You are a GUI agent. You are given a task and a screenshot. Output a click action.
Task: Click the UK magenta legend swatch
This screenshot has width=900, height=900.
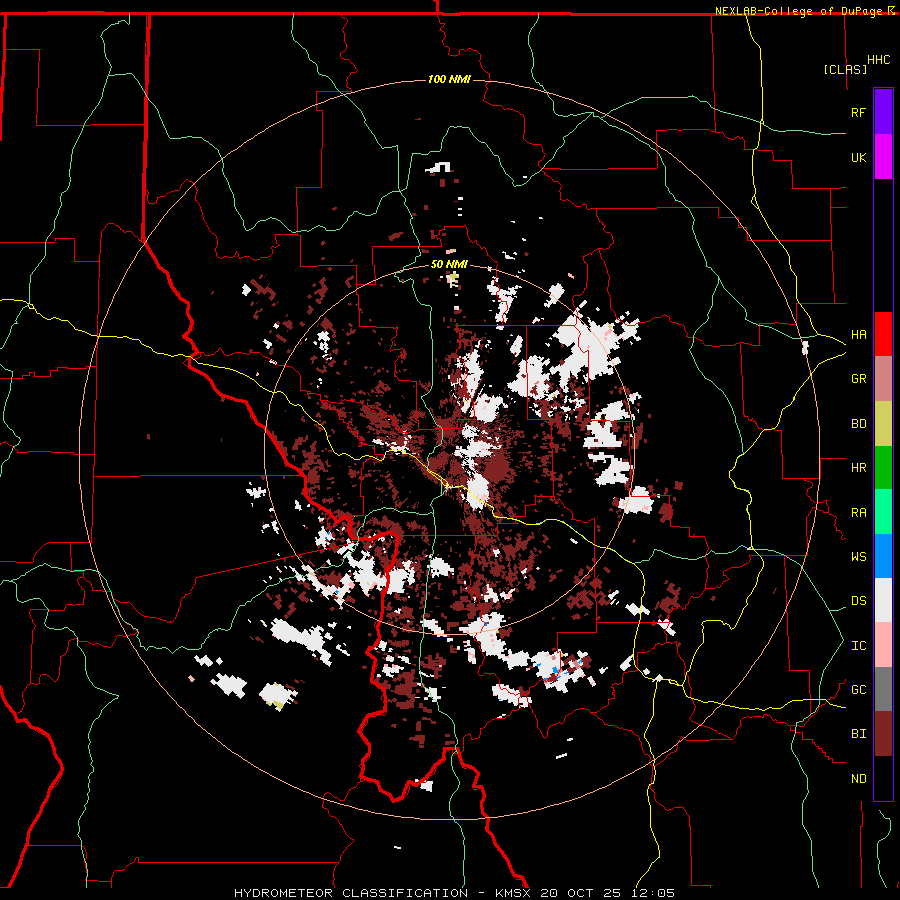[x=883, y=157]
